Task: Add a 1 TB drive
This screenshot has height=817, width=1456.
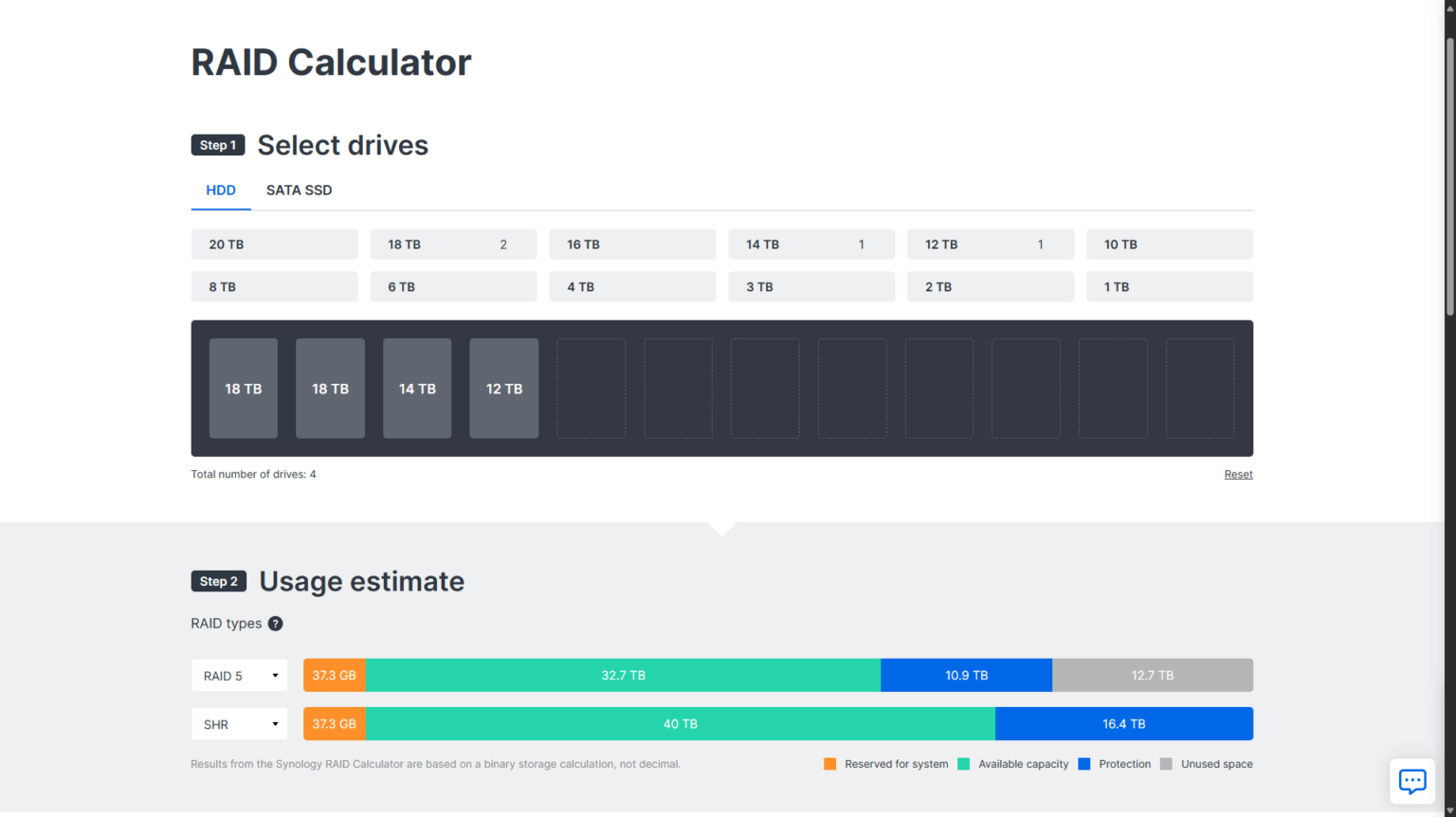Action: point(1169,286)
